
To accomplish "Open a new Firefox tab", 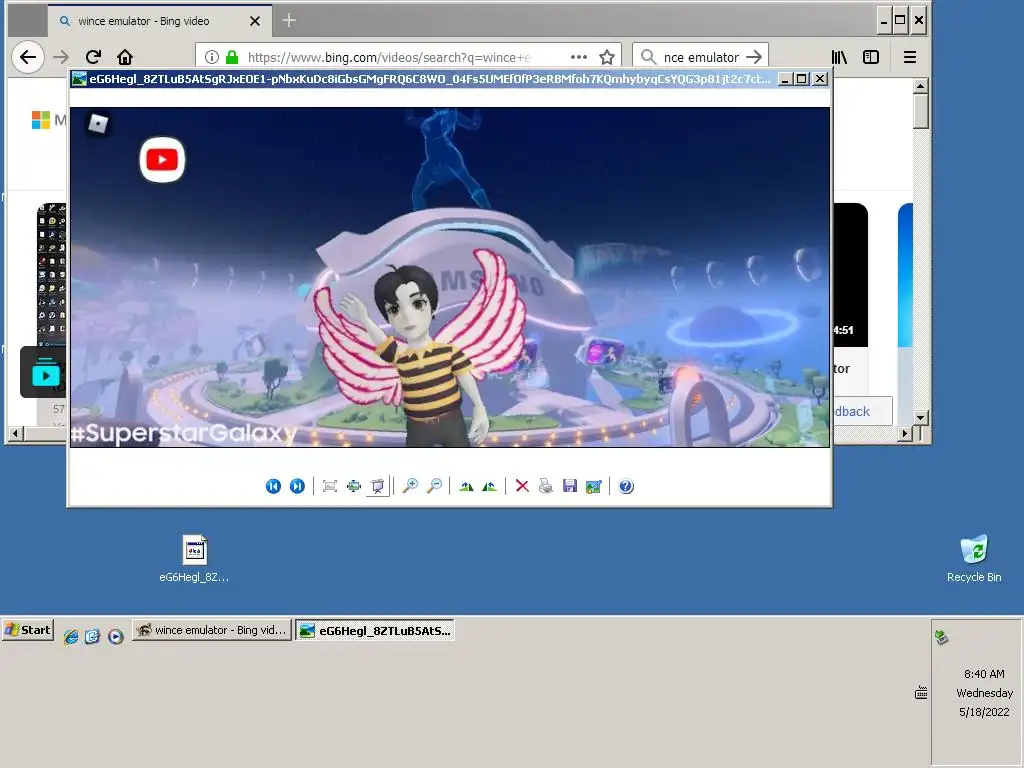I will click(289, 21).
